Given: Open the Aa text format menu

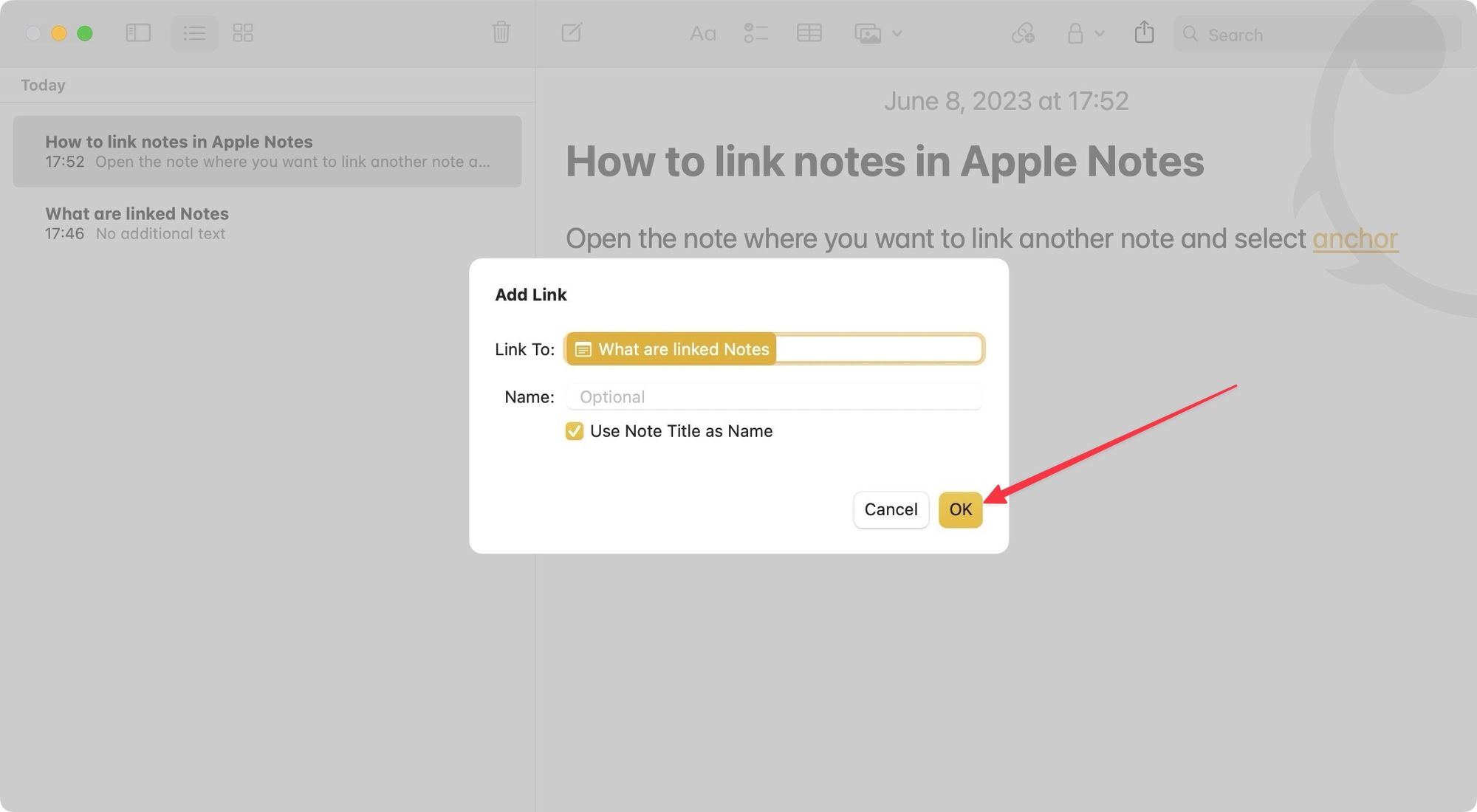Looking at the screenshot, I should (x=702, y=33).
